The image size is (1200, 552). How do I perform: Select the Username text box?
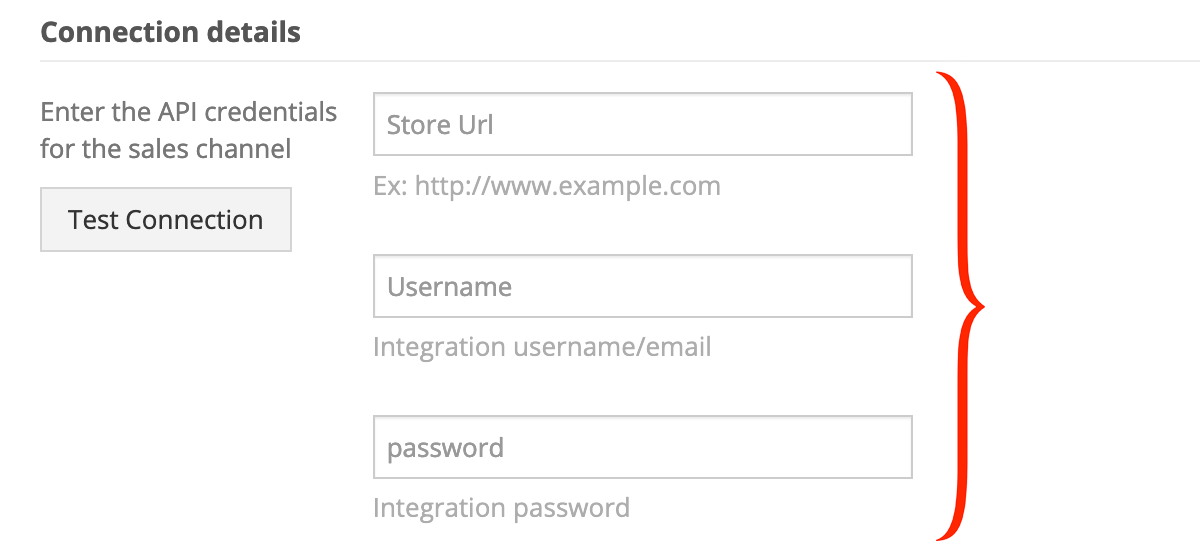643,286
